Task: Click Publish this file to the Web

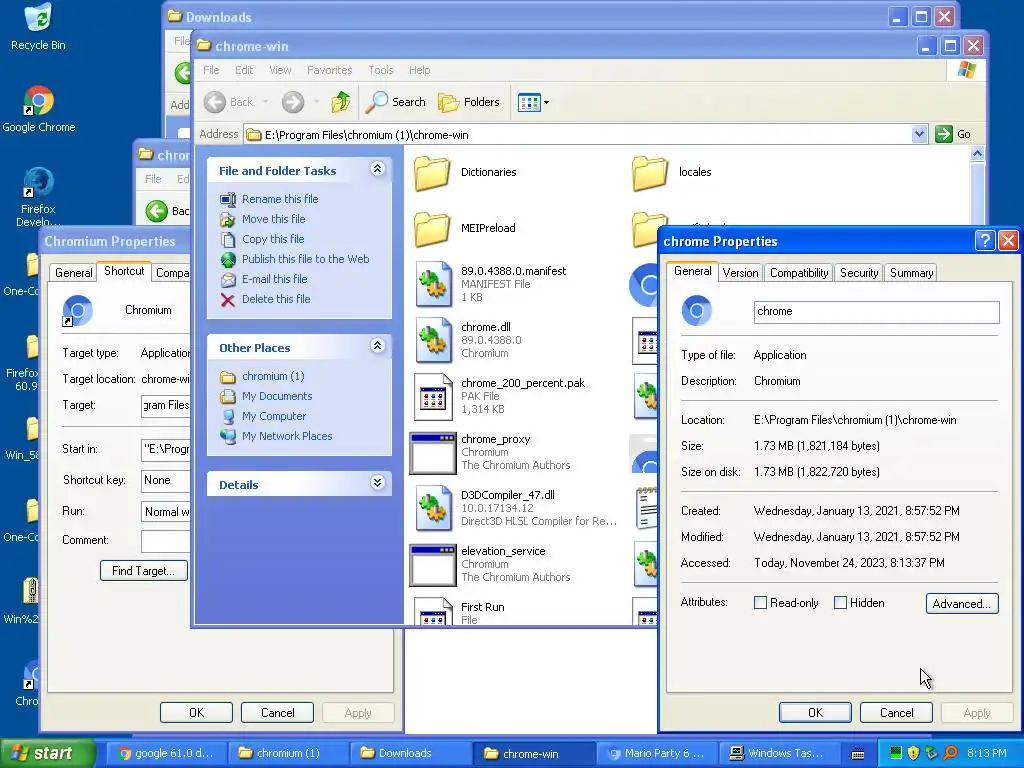Action: click(x=306, y=259)
